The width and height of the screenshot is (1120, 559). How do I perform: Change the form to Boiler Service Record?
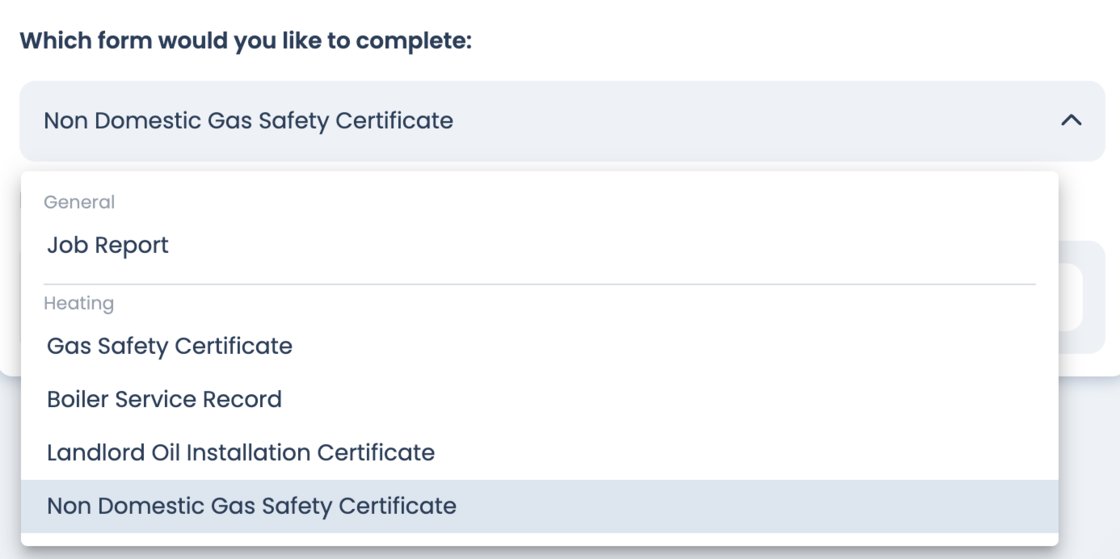164,400
